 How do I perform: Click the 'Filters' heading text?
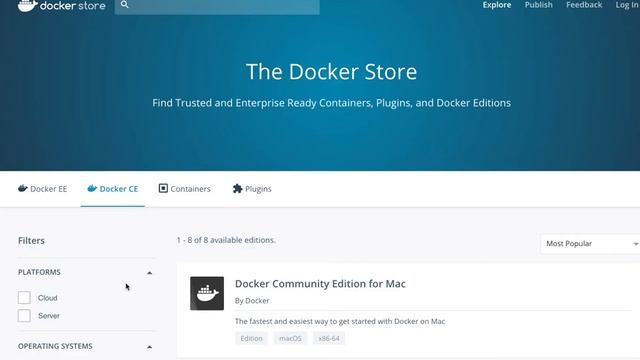(31, 241)
